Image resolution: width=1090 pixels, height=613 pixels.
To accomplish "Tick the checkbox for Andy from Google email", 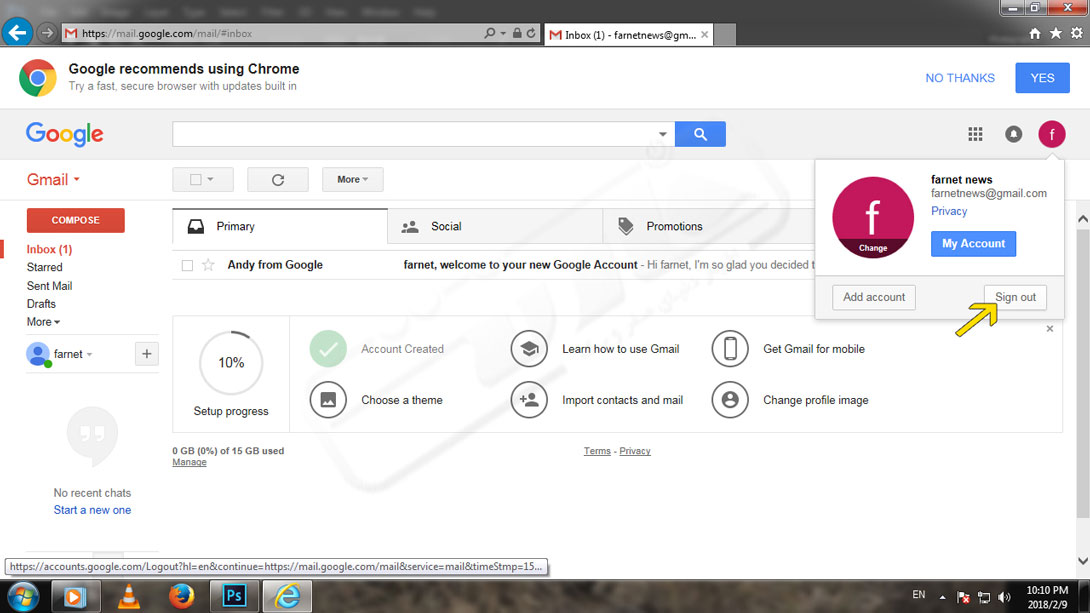I will coord(187,265).
